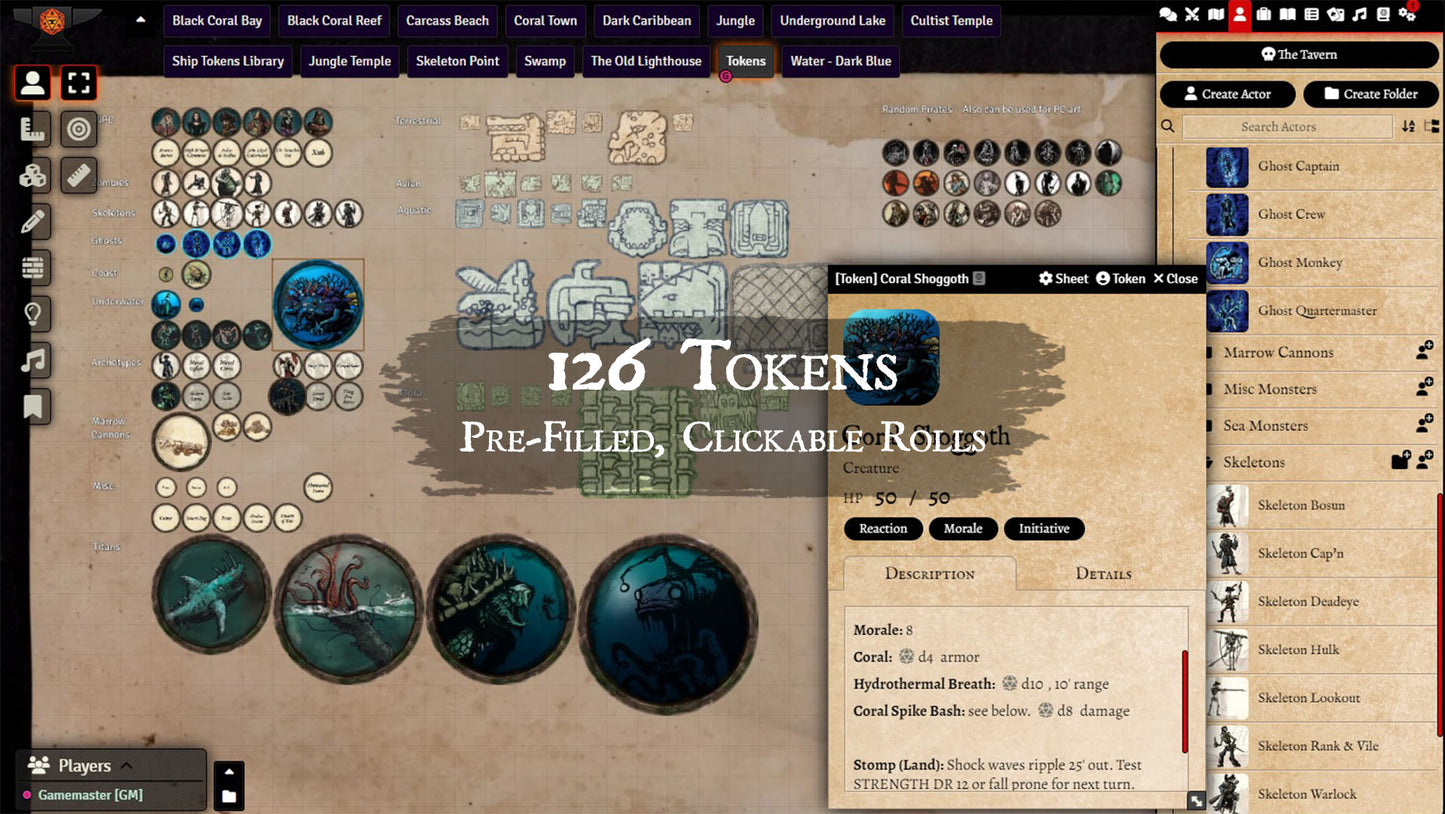Viewport: 1445px width, 814px height.
Task: Expand the Players list chevron
Action: (127, 766)
